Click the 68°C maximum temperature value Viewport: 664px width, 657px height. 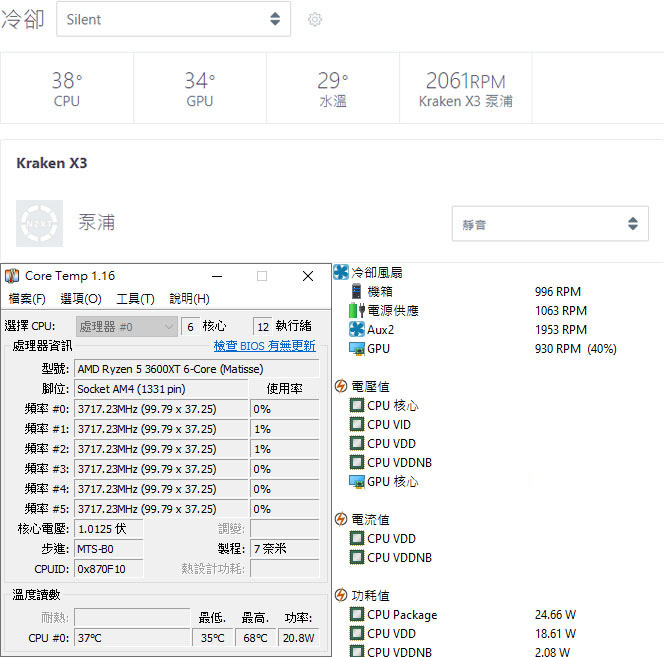255,638
